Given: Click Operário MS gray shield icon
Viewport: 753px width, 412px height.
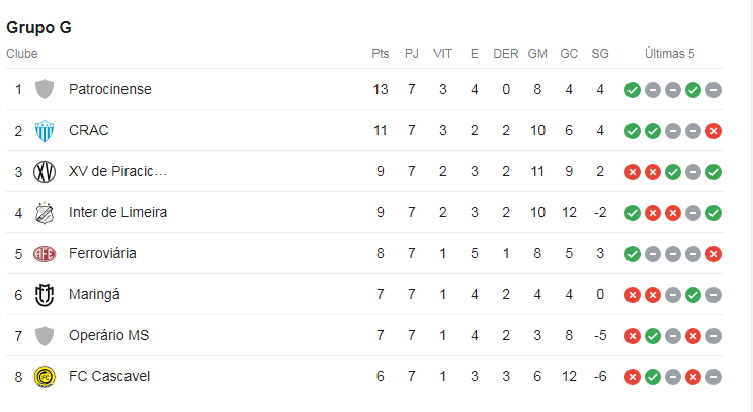Looking at the screenshot, I should coord(44,336).
